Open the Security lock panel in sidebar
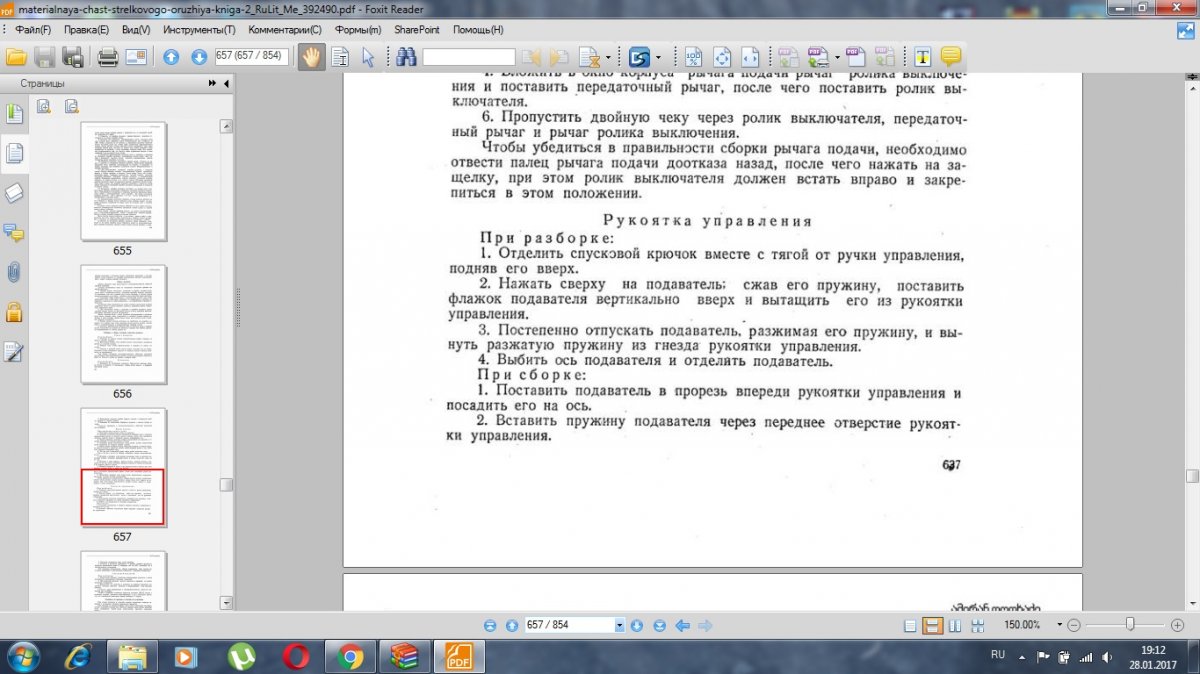 [14, 311]
